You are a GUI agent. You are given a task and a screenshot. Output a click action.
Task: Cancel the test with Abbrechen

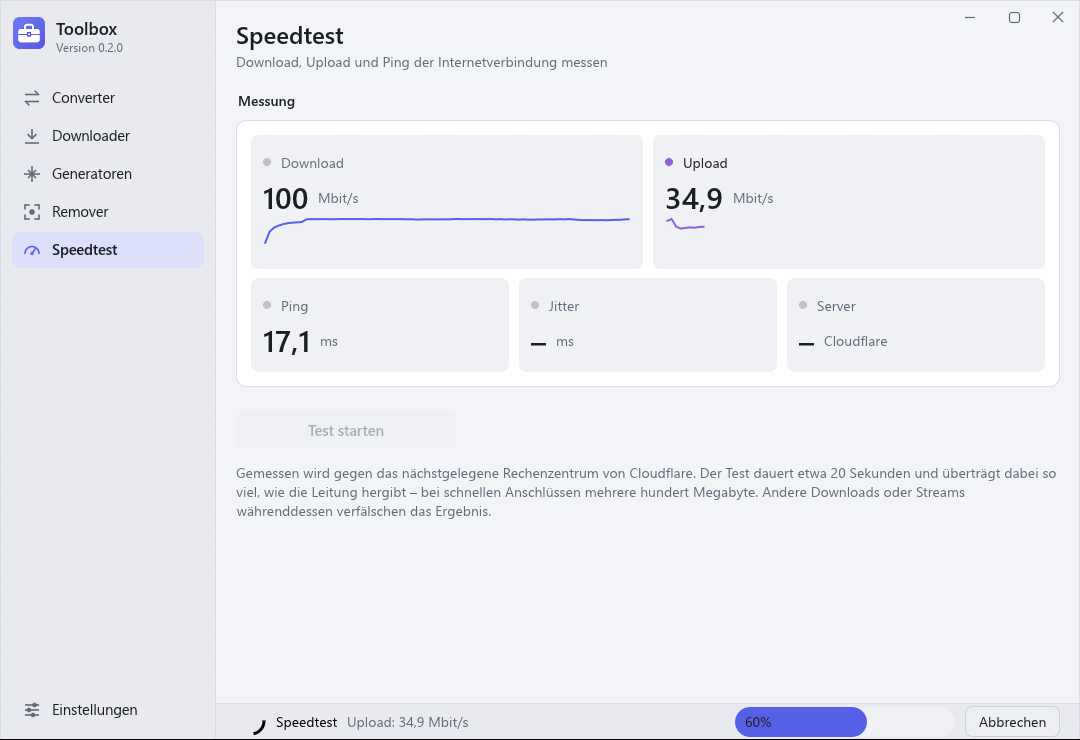pos(1012,722)
